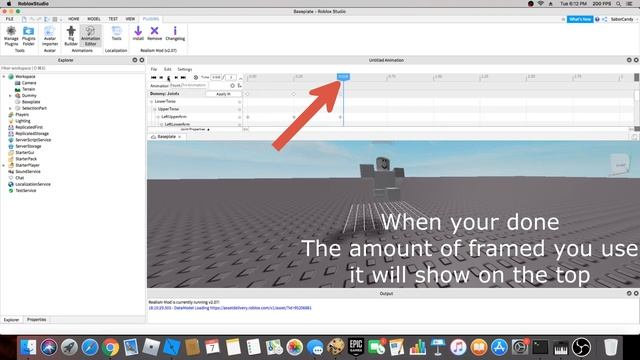Open the Rig Builder tool
The height and width of the screenshot is (360, 640).
tap(71, 36)
